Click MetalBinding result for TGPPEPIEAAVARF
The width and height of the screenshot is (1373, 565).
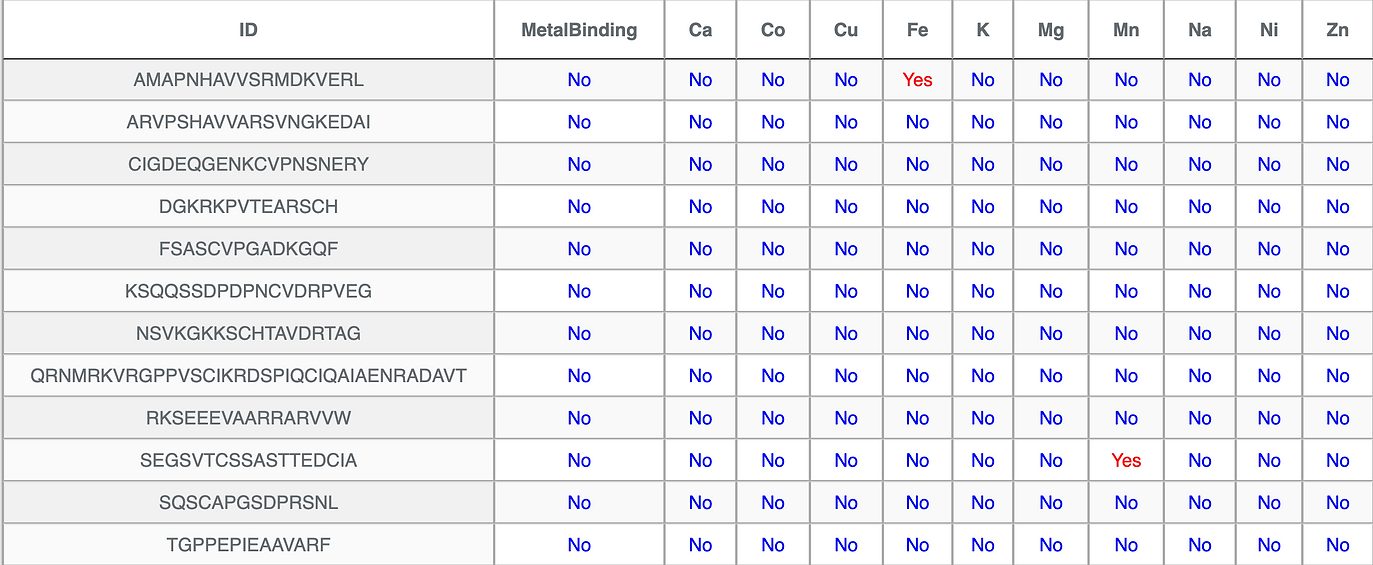(x=579, y=545)
